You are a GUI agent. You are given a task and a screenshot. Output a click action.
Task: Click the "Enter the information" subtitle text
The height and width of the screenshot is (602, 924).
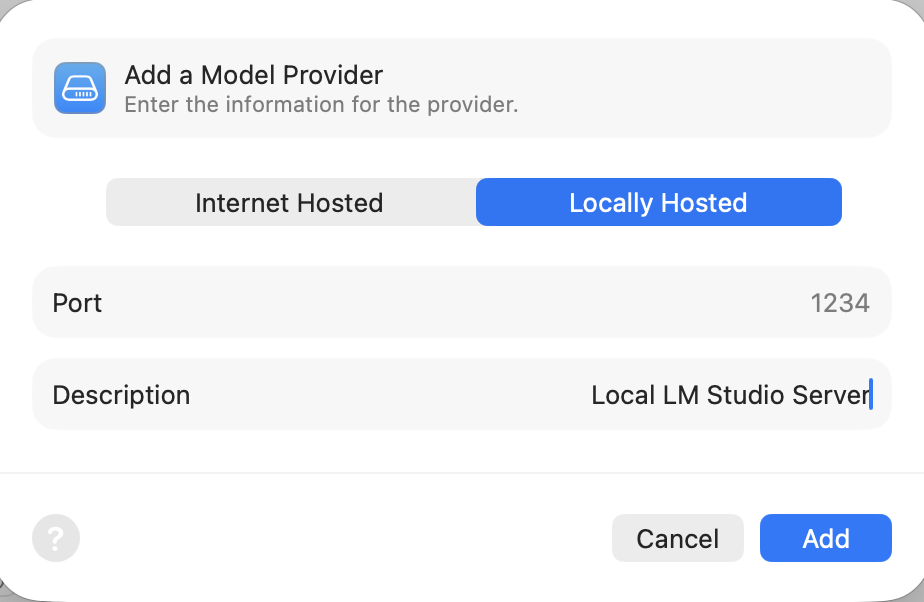320,104
